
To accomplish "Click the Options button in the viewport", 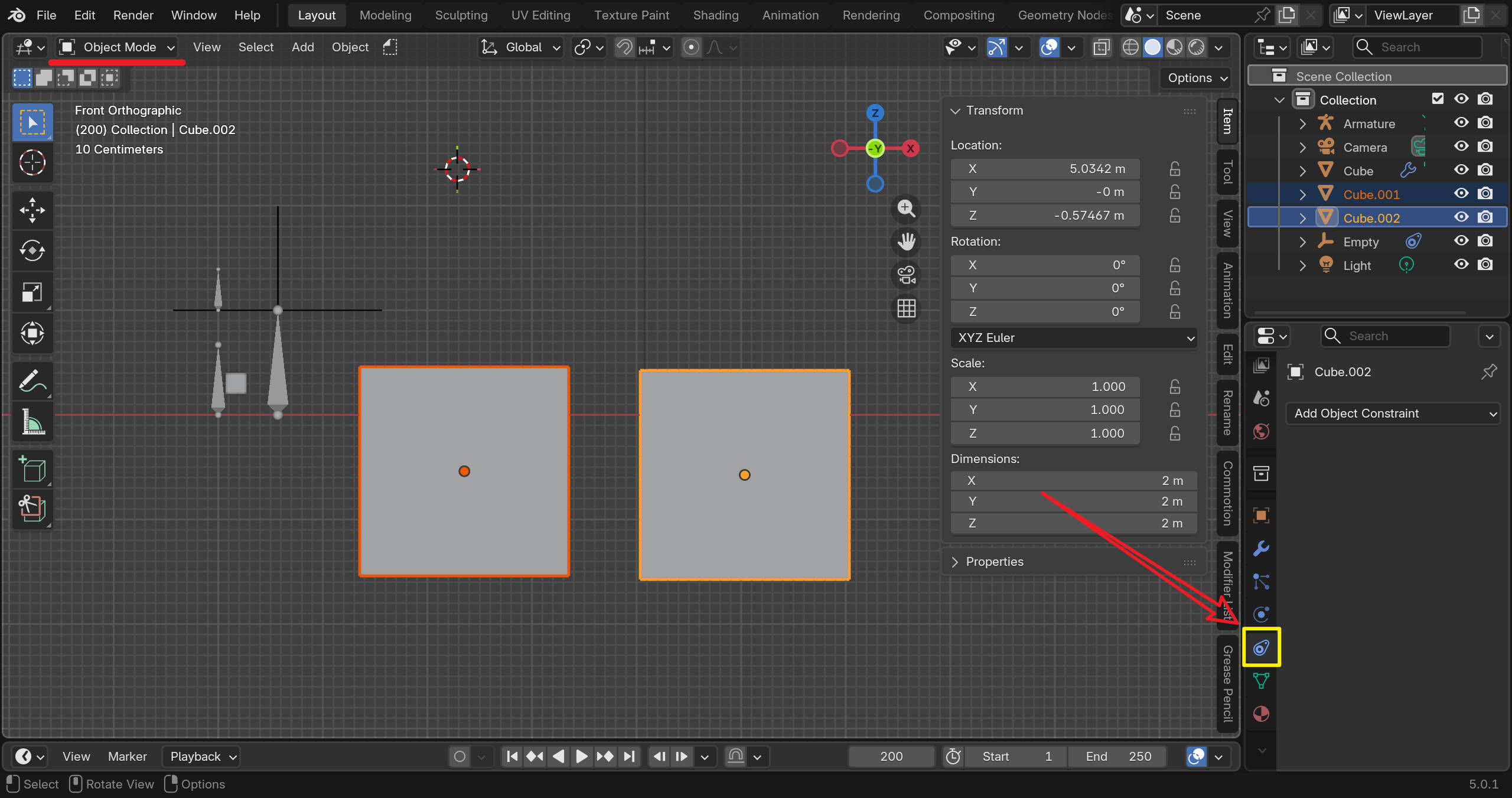I will (x=1197, y=78).
